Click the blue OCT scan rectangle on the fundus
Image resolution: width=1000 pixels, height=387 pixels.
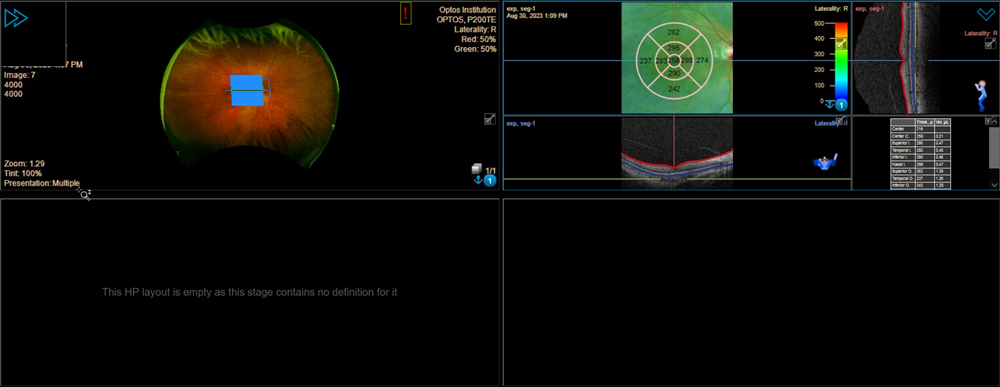point(247,90)
